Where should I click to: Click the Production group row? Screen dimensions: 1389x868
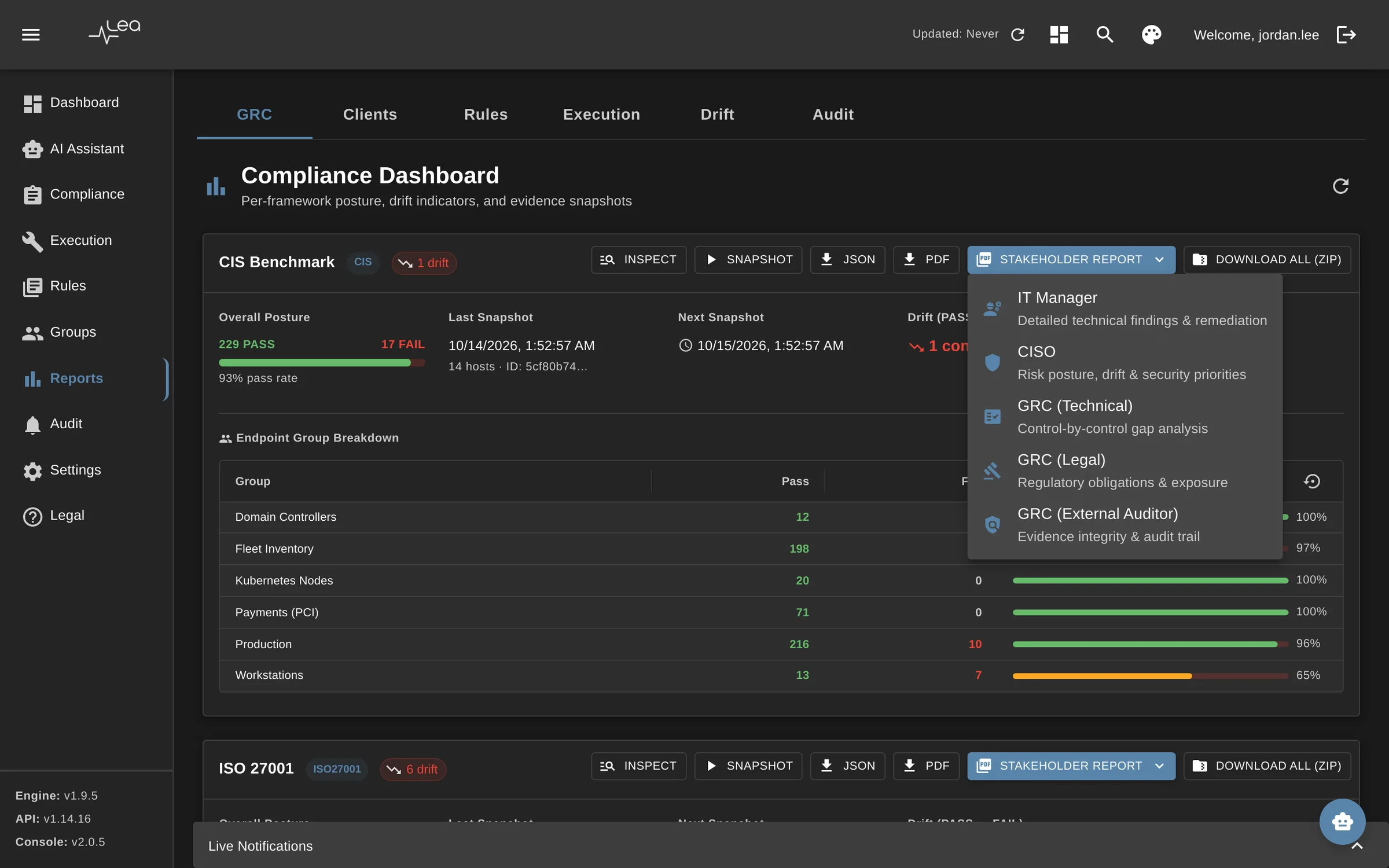(781, 644)
